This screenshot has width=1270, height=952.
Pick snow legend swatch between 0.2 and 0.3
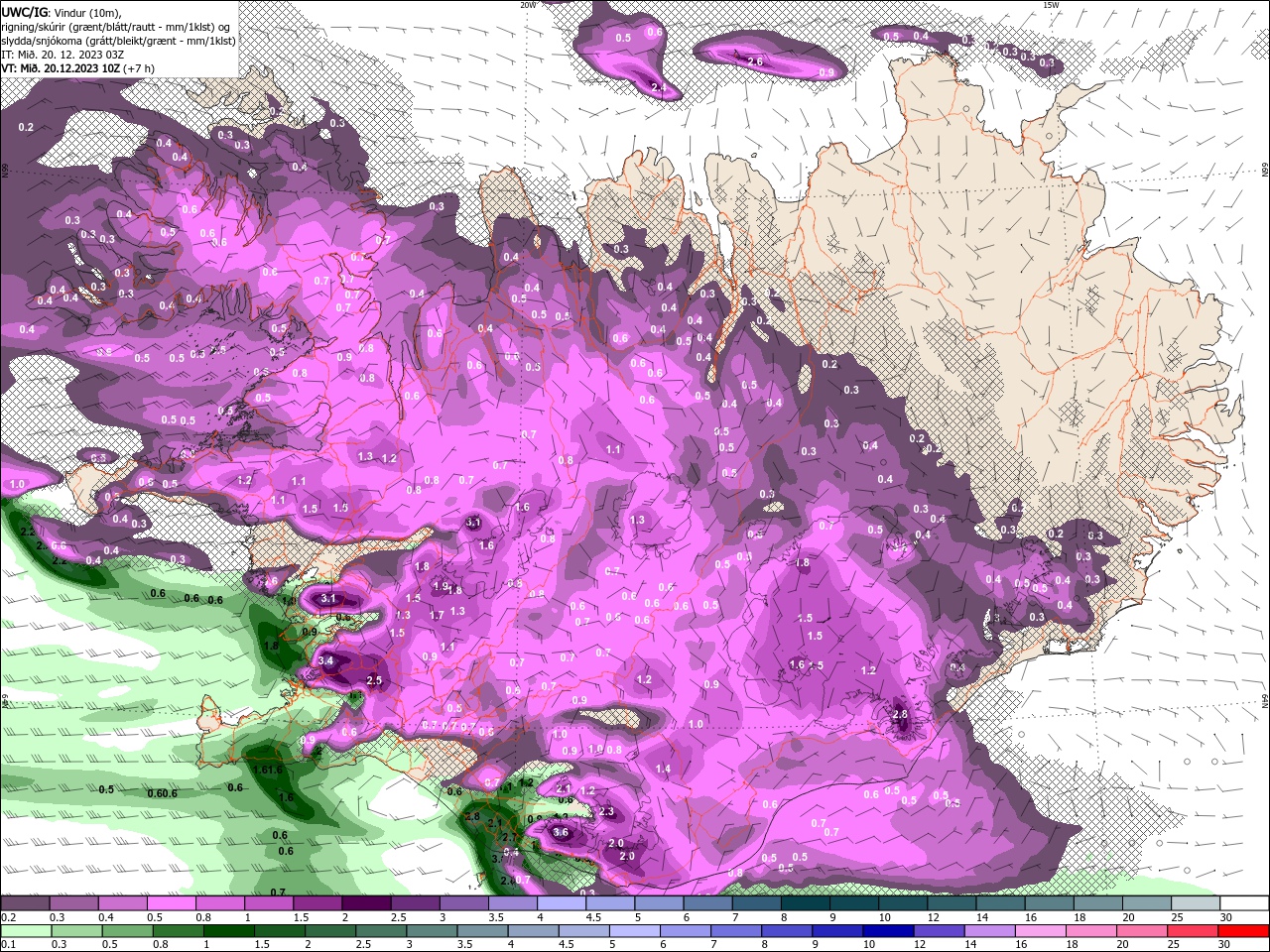pos(25,903)
